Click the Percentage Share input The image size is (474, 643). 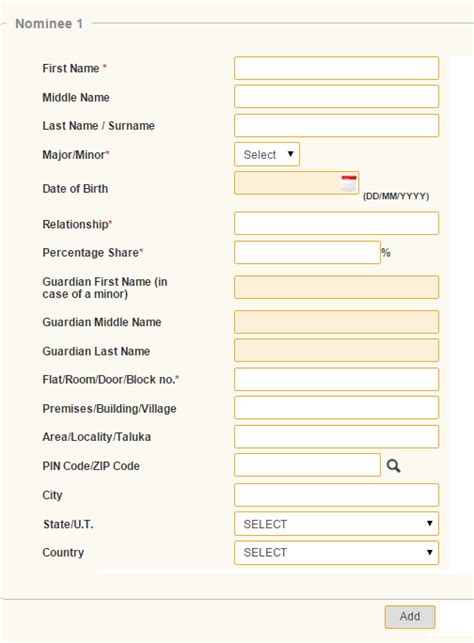308,252
